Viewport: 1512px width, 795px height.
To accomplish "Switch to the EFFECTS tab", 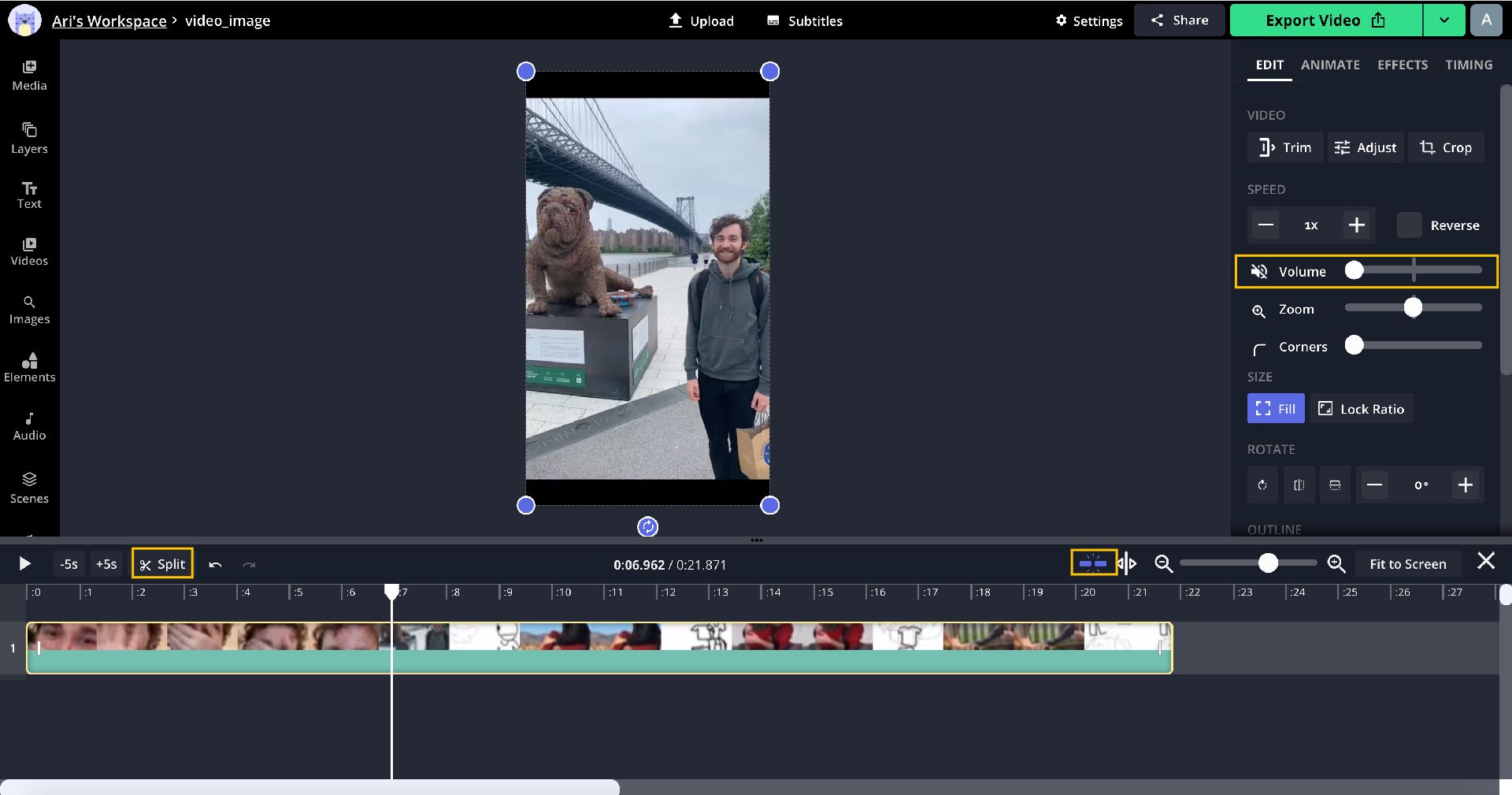I will coord(1402,65).
